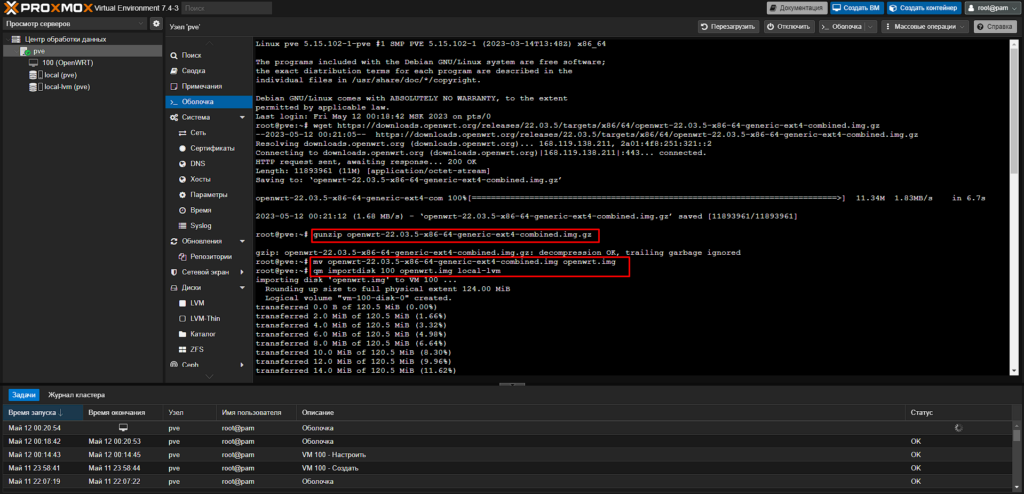Image resolution: width=1024 pixels, height=494 pixels.
Task: Click the node menu scroll-down chevron
Action: coord(209,376)
